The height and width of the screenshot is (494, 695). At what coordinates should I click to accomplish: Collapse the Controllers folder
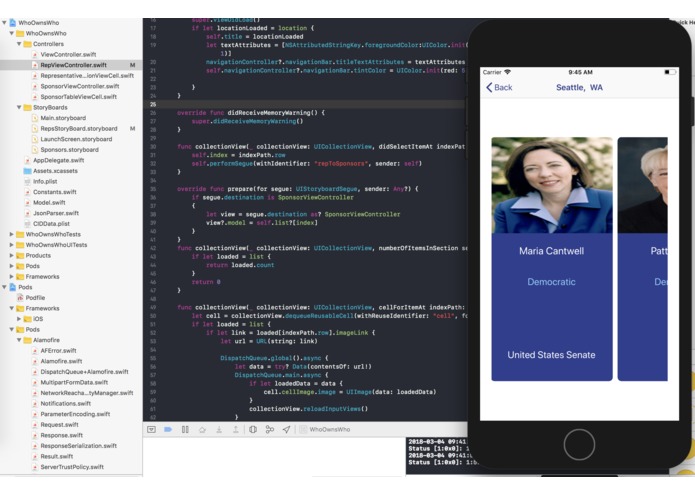[19, 44]
